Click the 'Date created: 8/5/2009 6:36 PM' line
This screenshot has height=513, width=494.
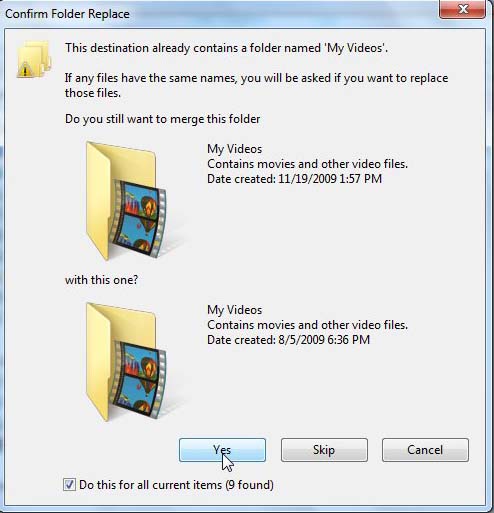click(x=288, y=340)
